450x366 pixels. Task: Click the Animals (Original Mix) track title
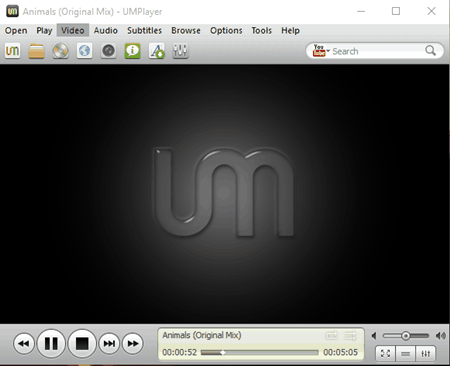coord(202,335)
